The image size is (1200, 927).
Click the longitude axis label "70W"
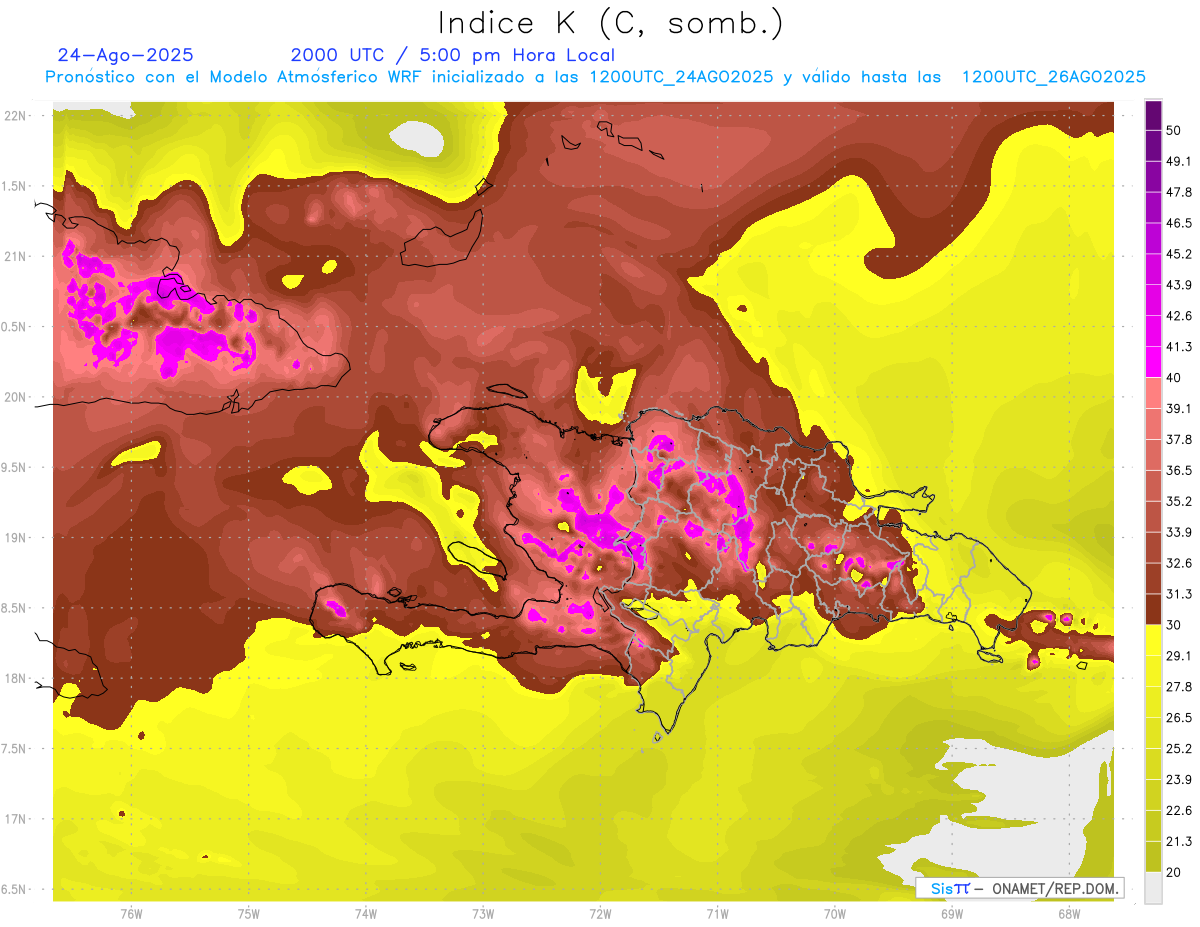pos(835,913)
